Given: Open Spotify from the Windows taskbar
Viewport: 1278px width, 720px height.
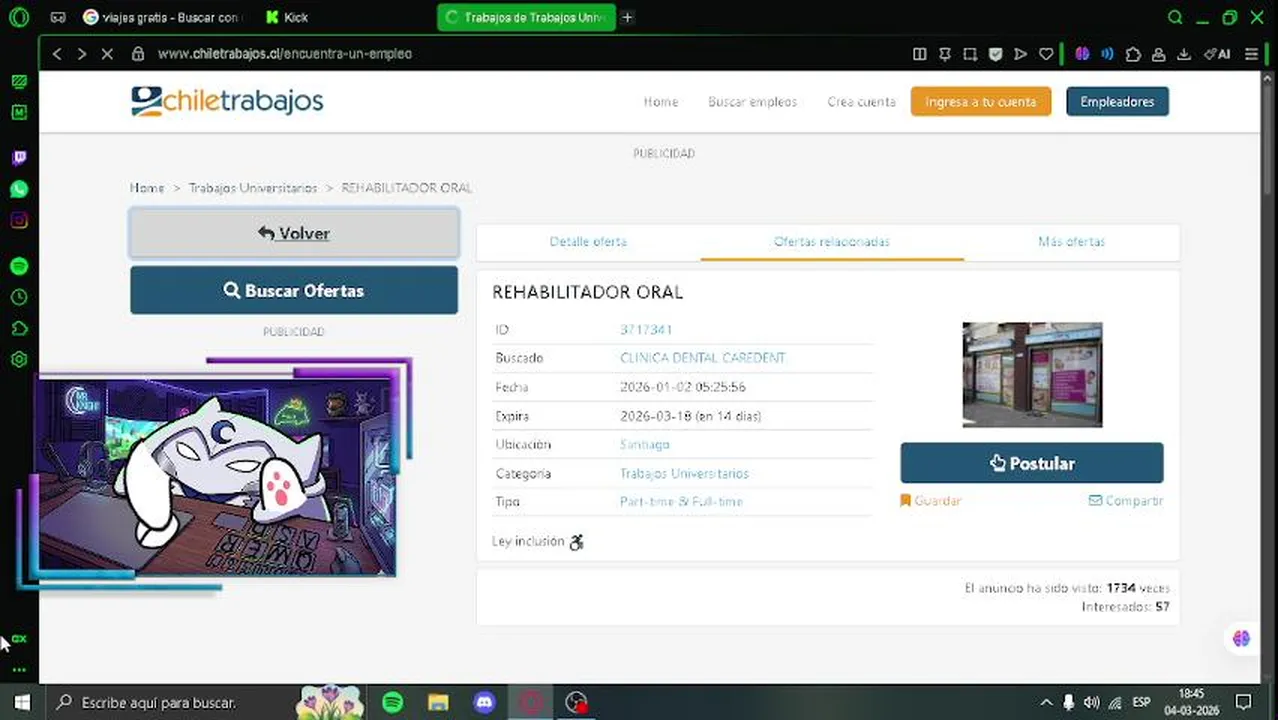Looking at the screenshot, I should [x=393, y=703].
